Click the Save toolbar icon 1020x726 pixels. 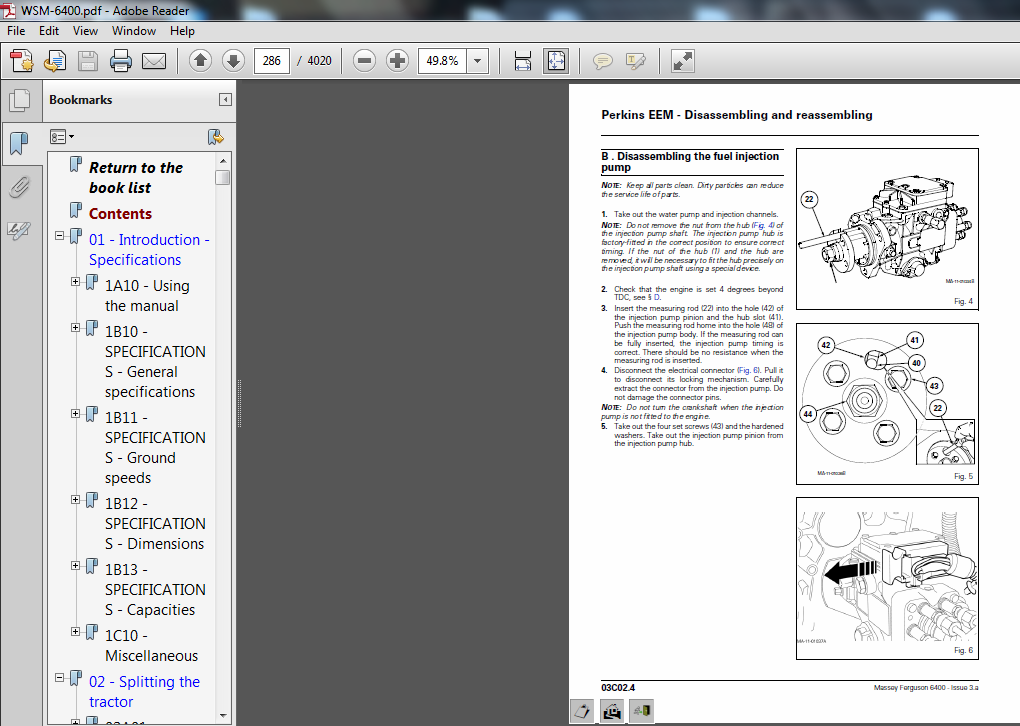coord(88,61)
